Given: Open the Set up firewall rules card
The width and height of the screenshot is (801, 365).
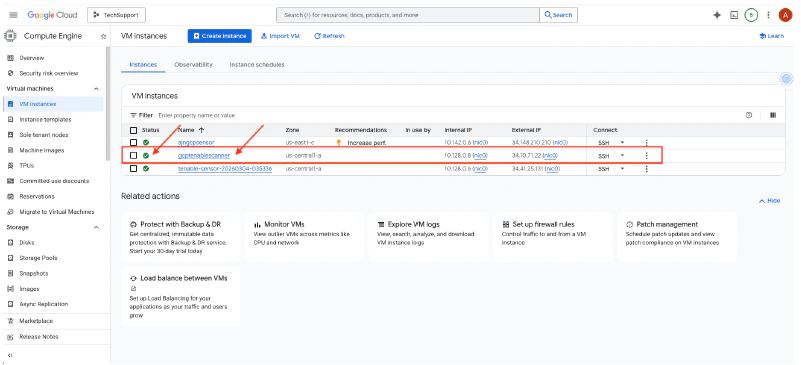Looking at the screenshot, I should click(553, 237).
